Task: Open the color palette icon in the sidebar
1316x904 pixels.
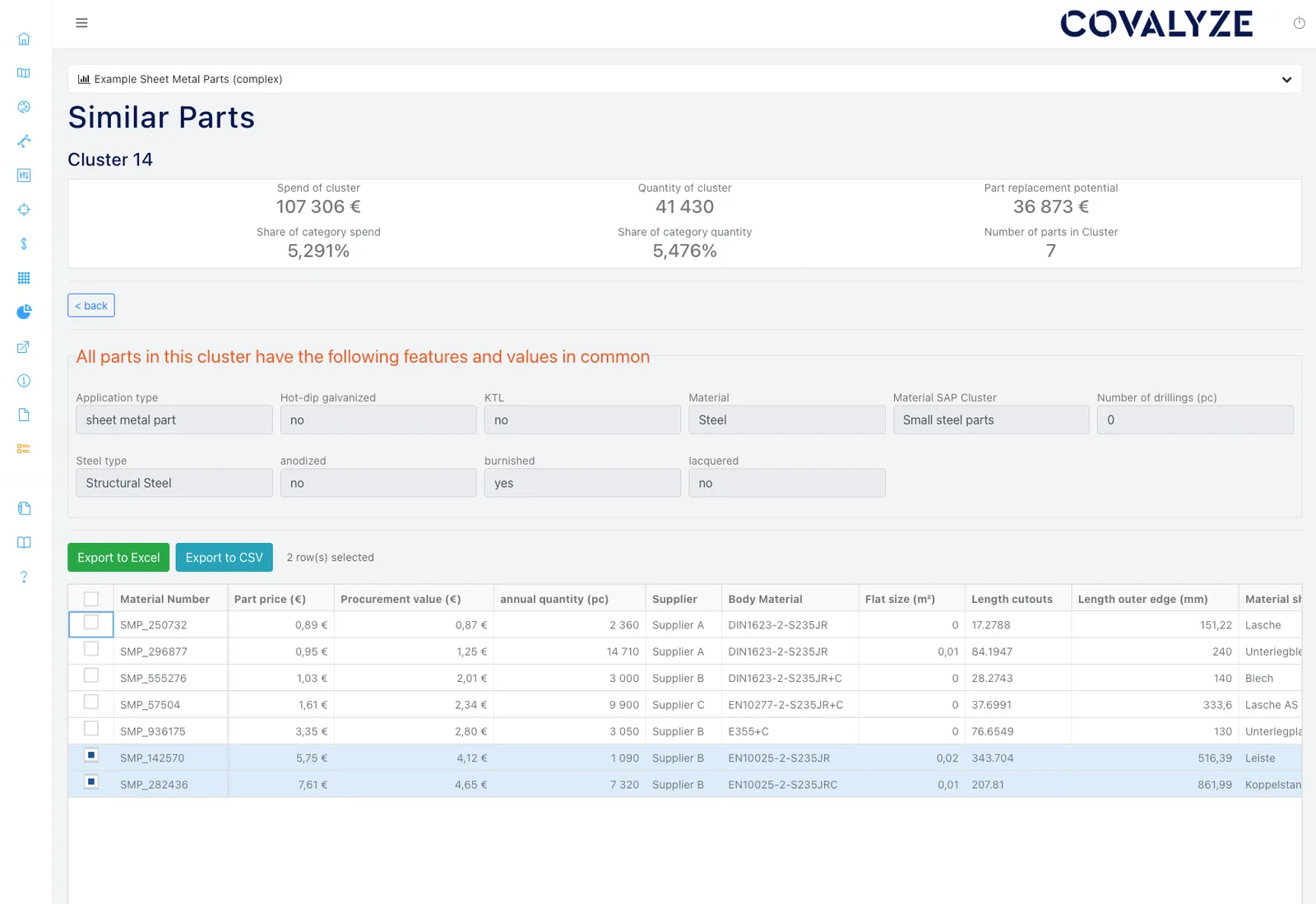Action: click(24, 107)
